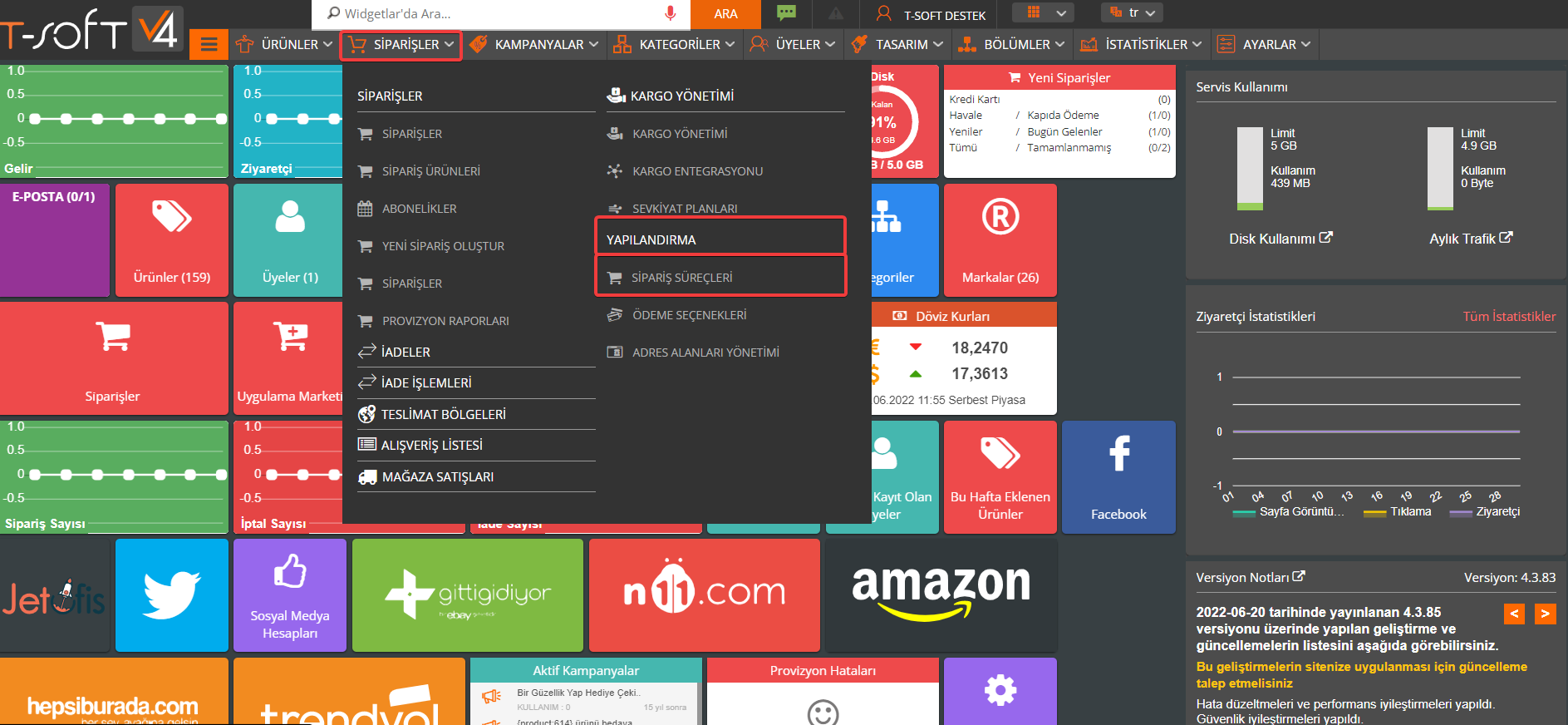
Task: Open the hepsiburada.com tile
Action: pos(114,692)
